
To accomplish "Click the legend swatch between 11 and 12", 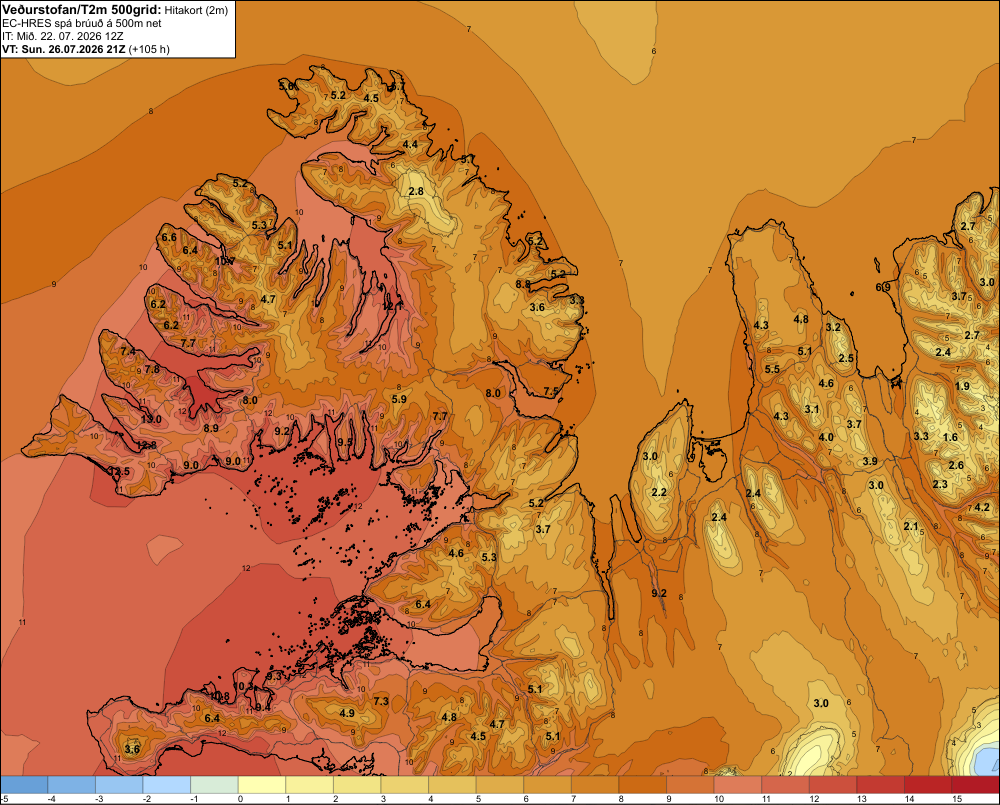I will point(785,784).
